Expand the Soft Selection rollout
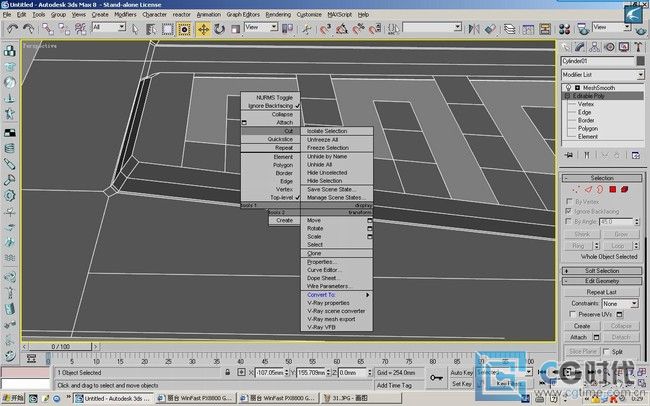This screenshot has height=406, width=650. click(x=602, y=271)
